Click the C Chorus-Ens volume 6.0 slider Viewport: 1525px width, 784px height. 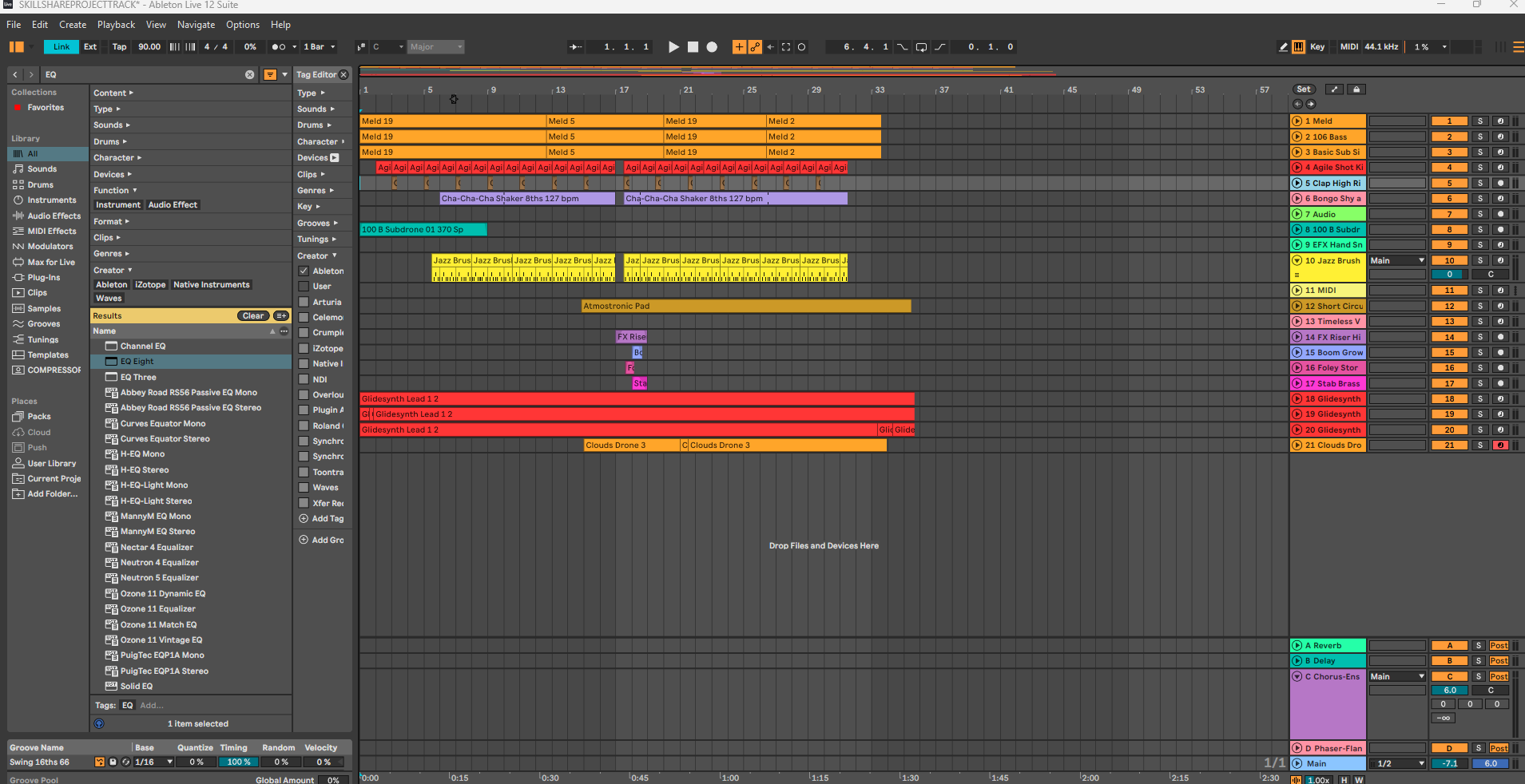1449,691
